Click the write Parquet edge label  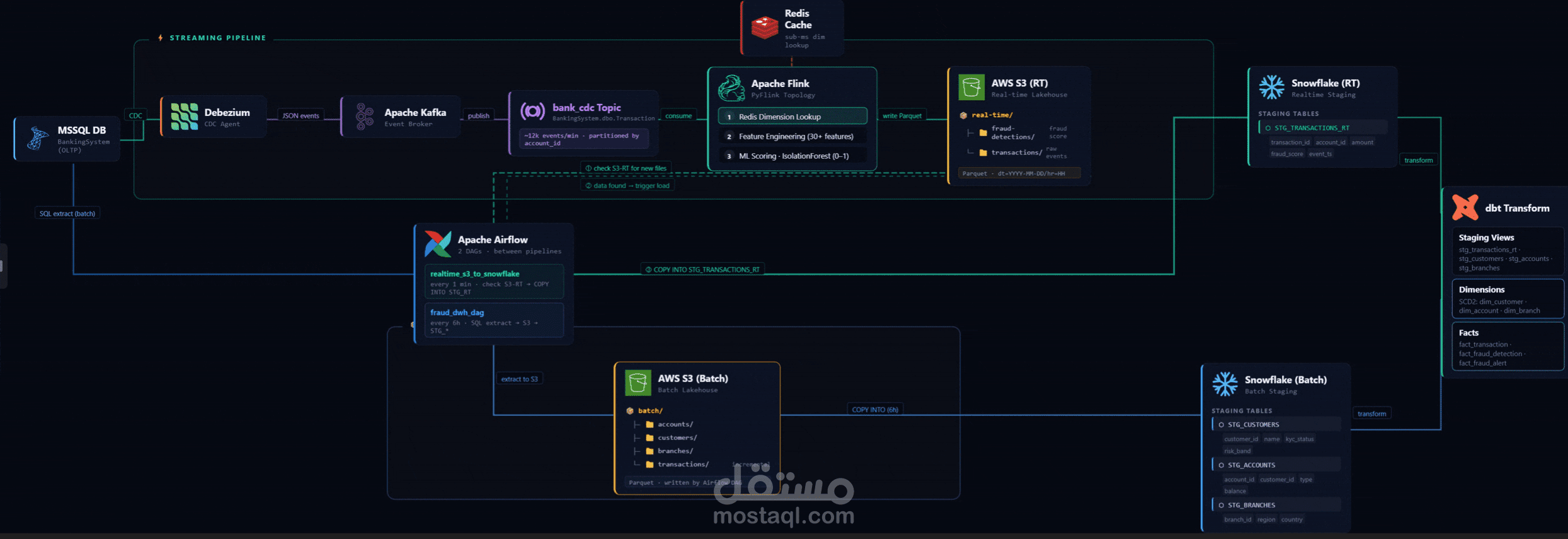click(901, 115)
